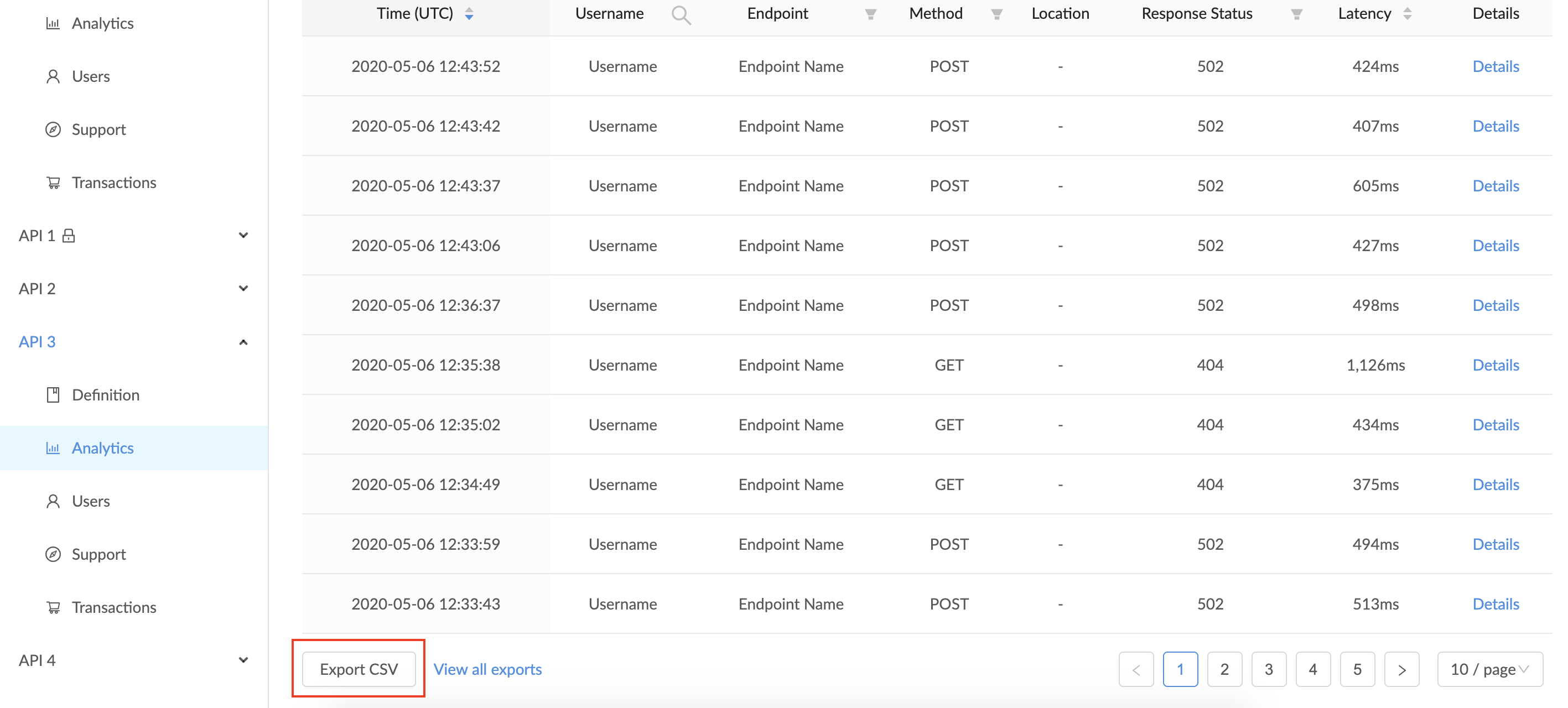
Task: Click the Username column search icon
Action: [x=681, y=14]
